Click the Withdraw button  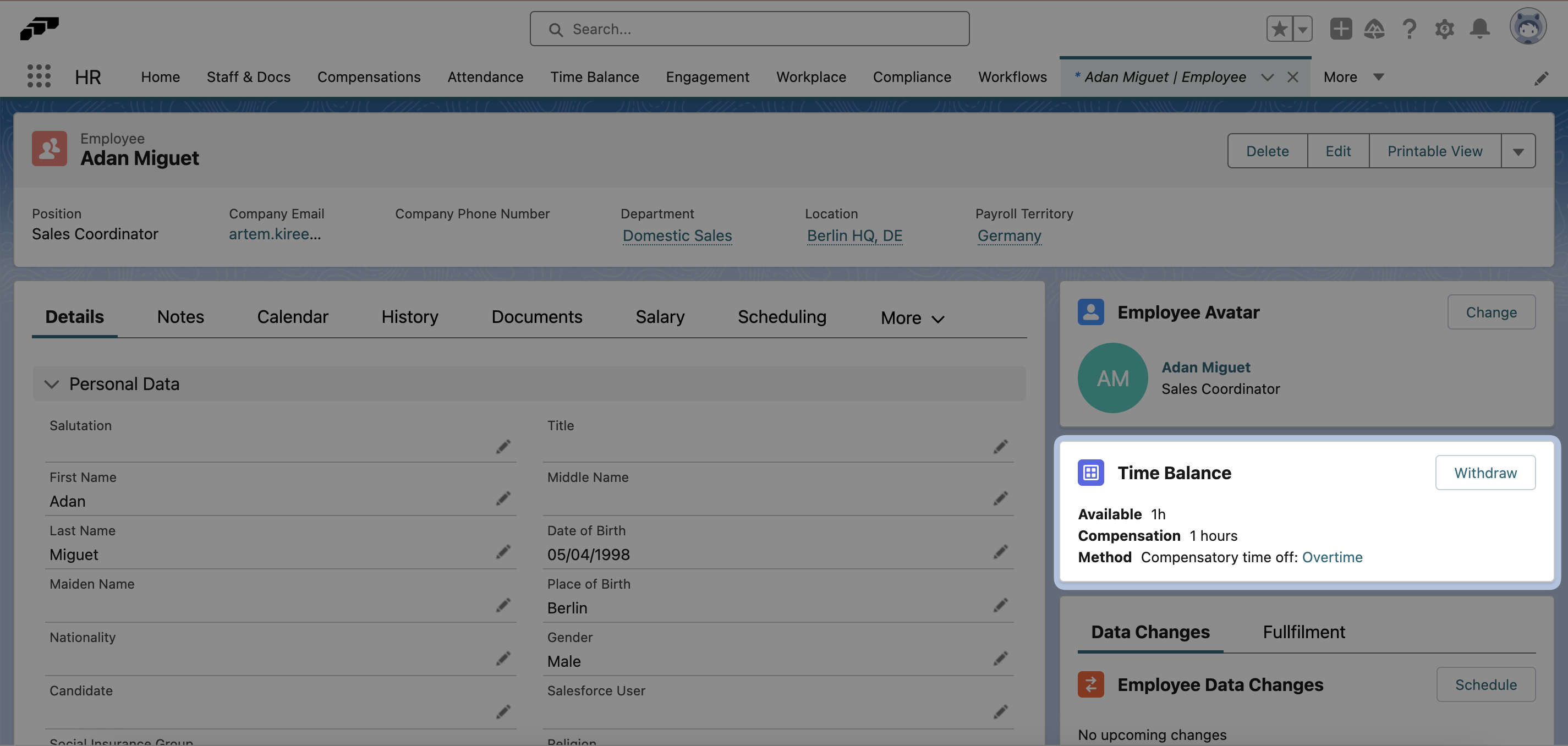pyautogui.click(x=1485, y=472)
